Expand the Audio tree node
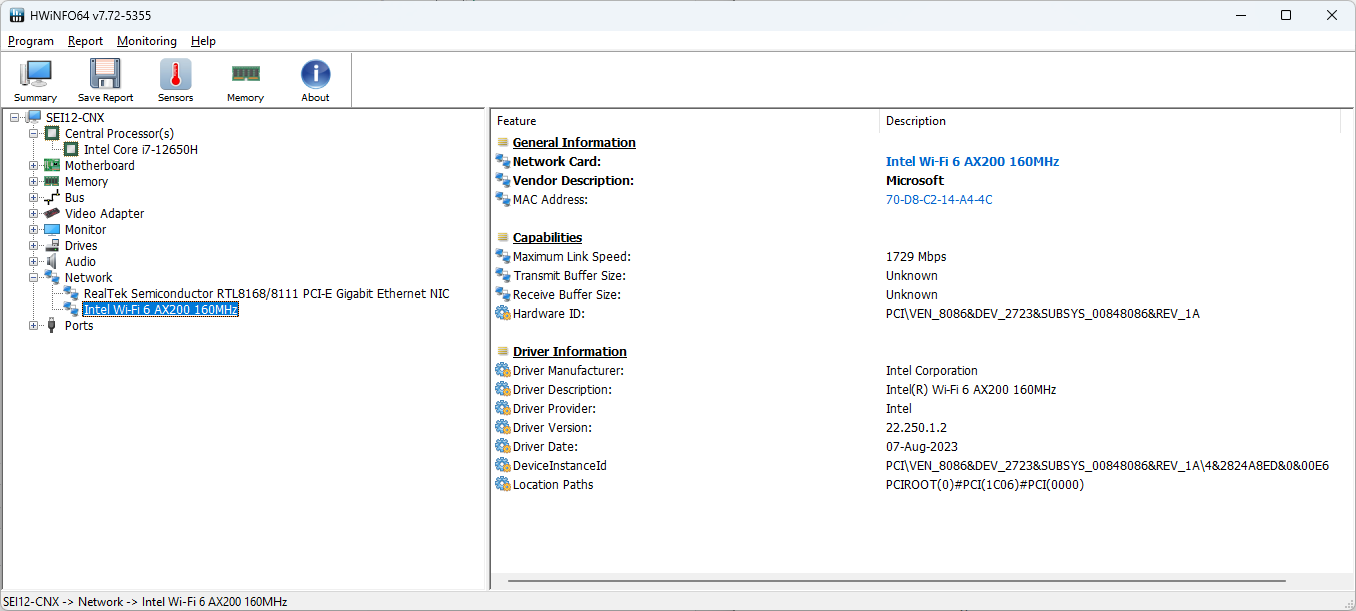This screenshot has height=611, width=1356. 34,262
